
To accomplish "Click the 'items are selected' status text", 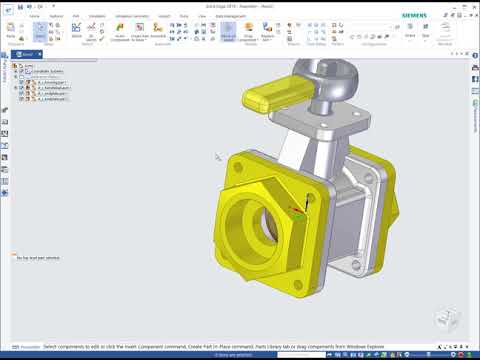I will 232,355.
